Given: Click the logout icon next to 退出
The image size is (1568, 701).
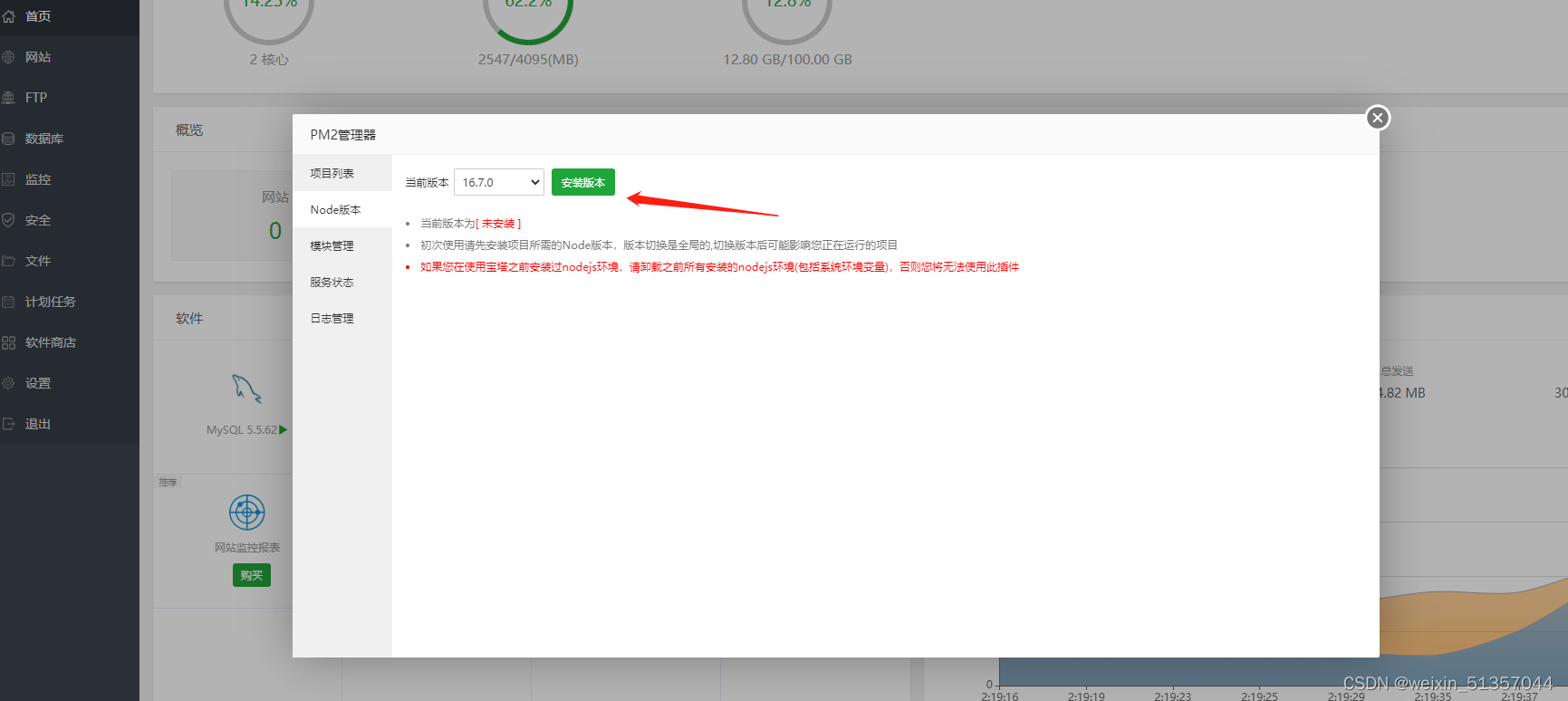Looking at the screenshot, I should pyautogui.click(x=9, y=424).
